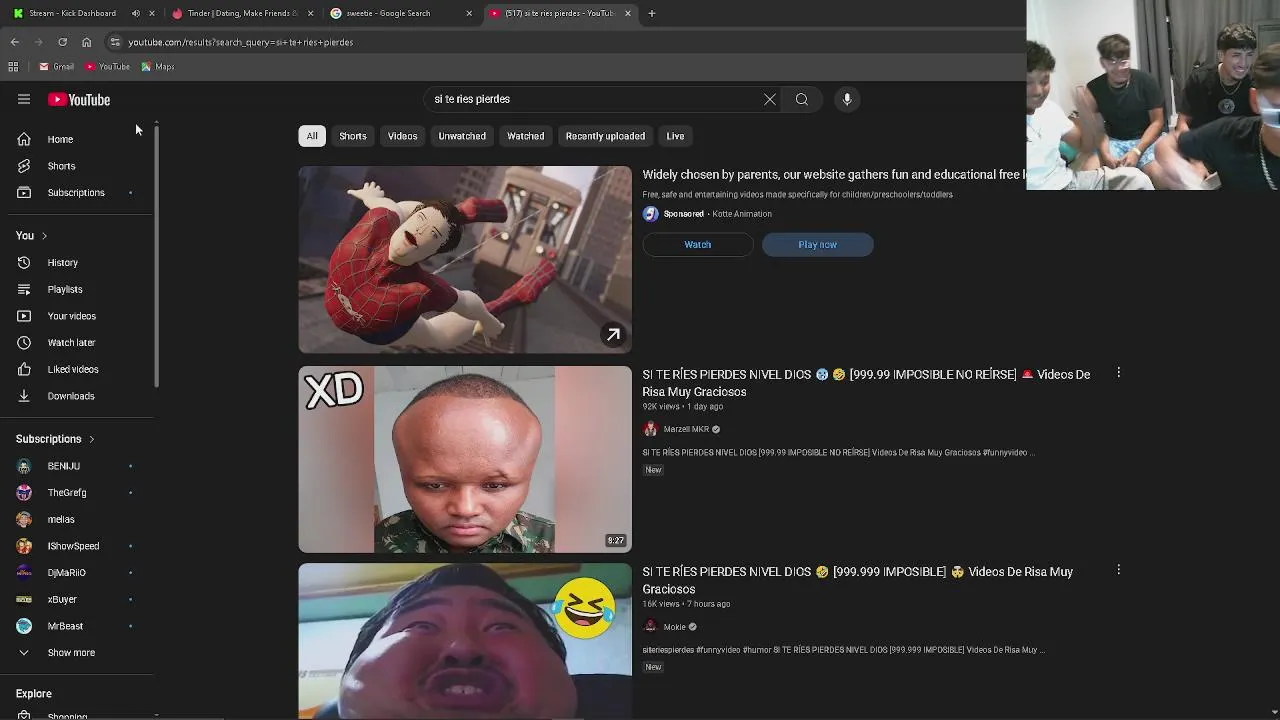Open Playlists in the sidebar
1280x720 pixels.
(x=78, y=289)
